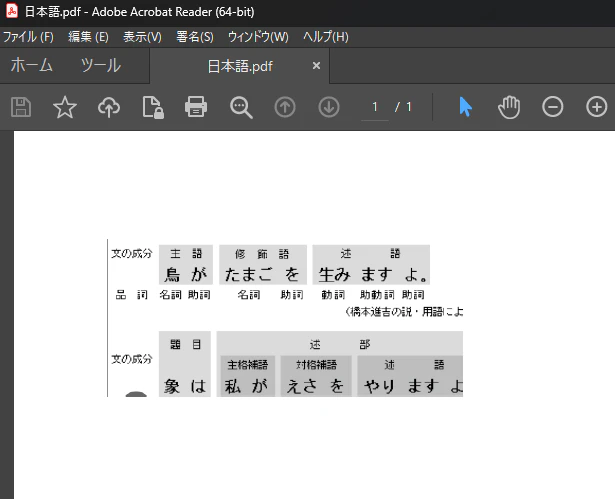
Task: Open the ファイル (F) menu
Action: [28, 37]
